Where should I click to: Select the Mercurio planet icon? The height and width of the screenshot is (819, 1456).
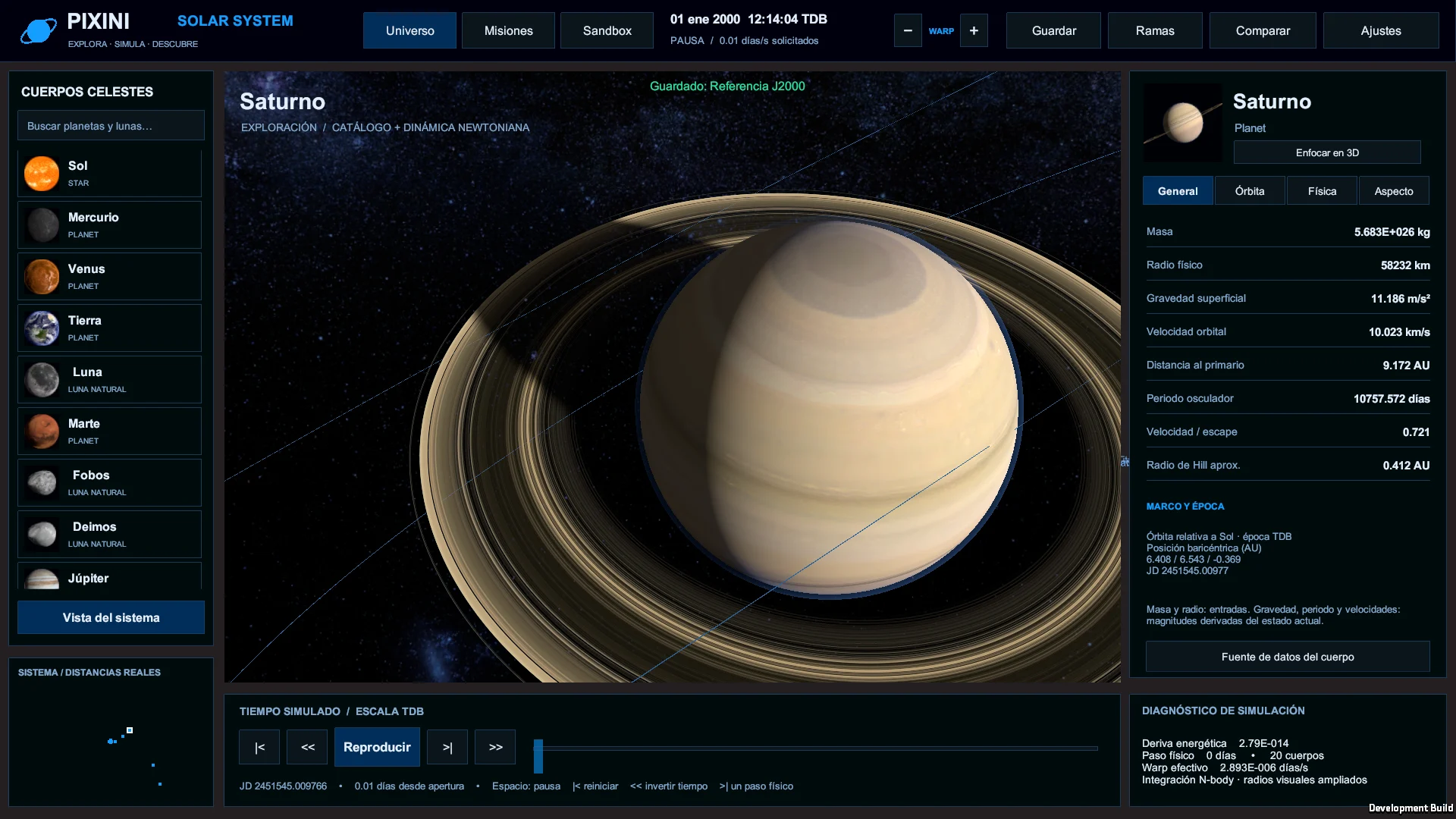pyautogui.click(x=42, y=225)
